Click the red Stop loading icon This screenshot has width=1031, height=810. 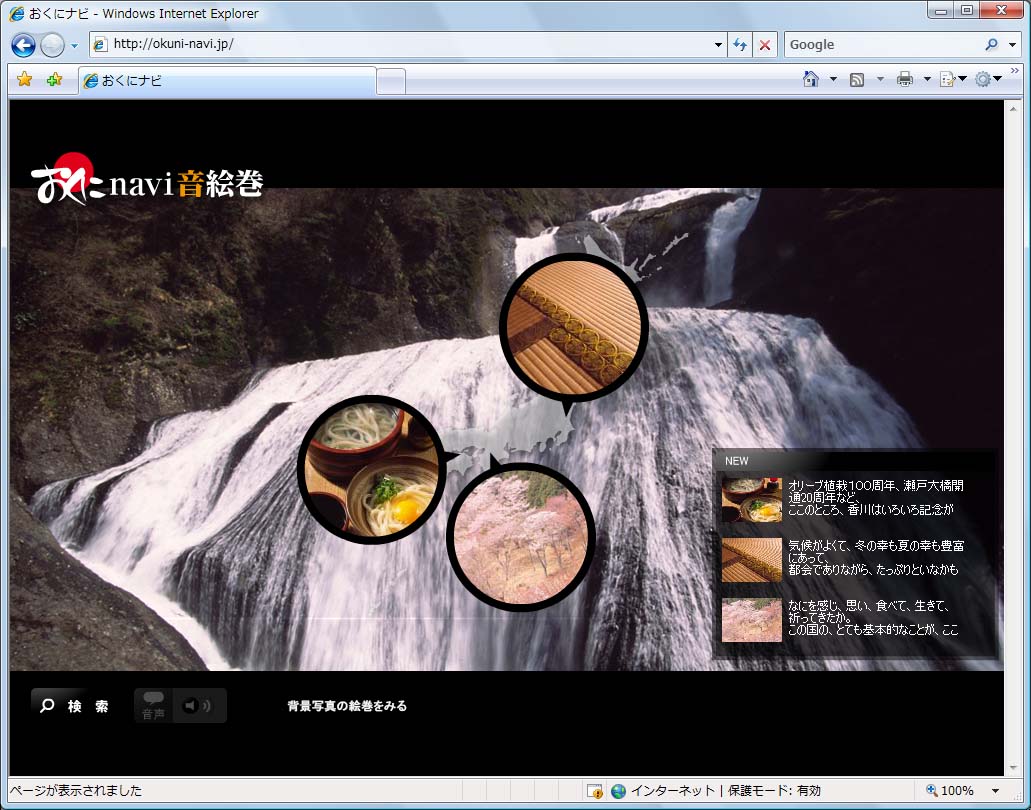(765, 45)
